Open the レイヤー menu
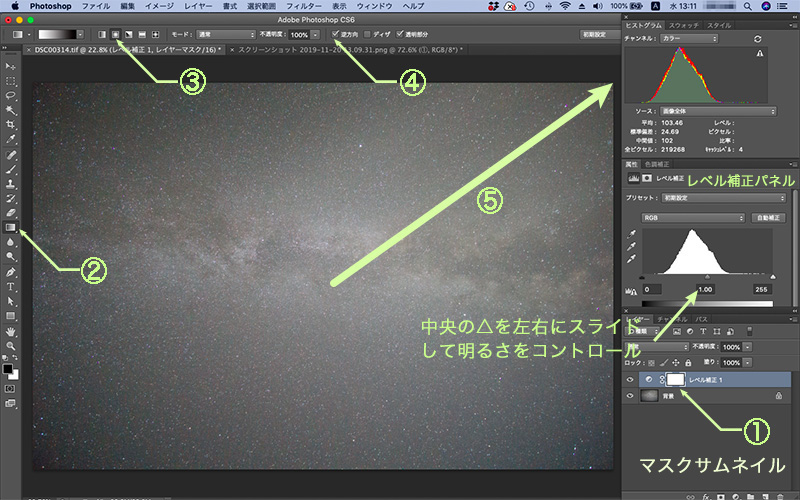 click(198, 6)
